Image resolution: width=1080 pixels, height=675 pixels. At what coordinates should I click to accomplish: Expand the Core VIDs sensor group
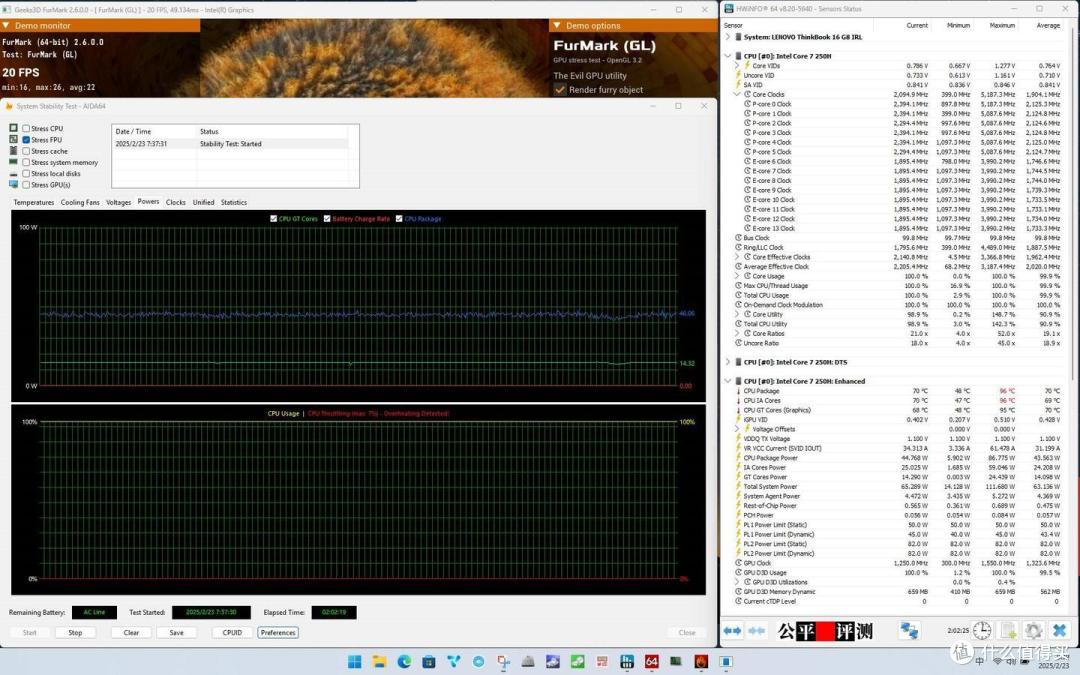737,65
